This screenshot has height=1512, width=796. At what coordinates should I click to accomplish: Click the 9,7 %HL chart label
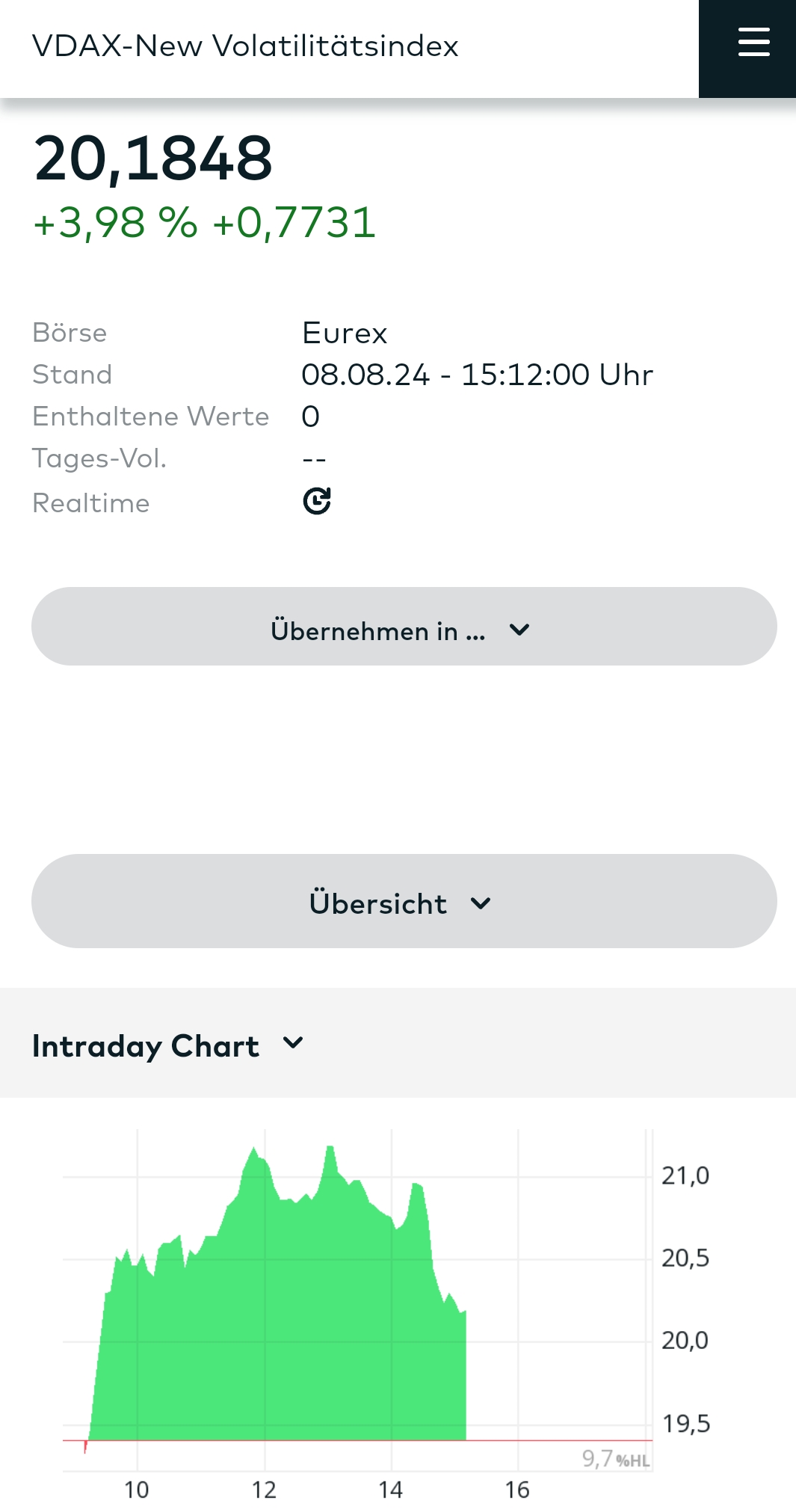click(615, 1459)
